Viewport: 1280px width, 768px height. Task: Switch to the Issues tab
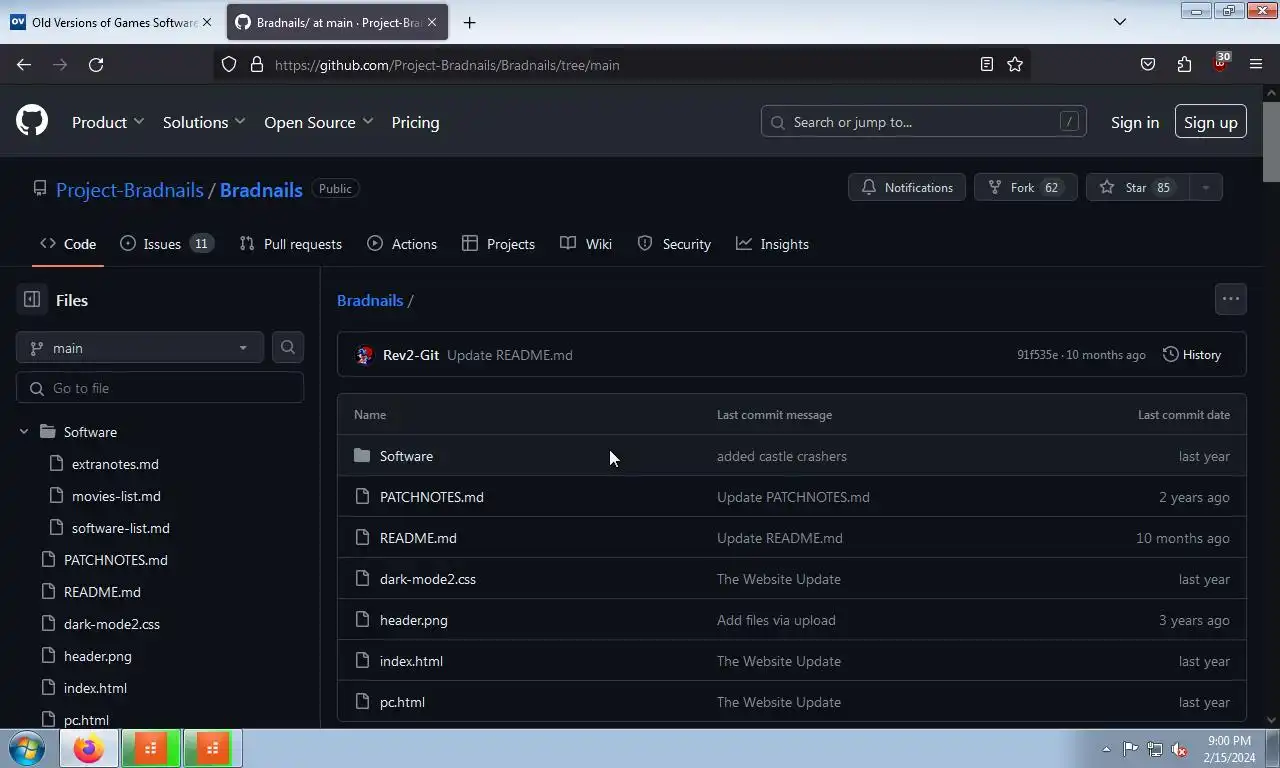point(167,244)
